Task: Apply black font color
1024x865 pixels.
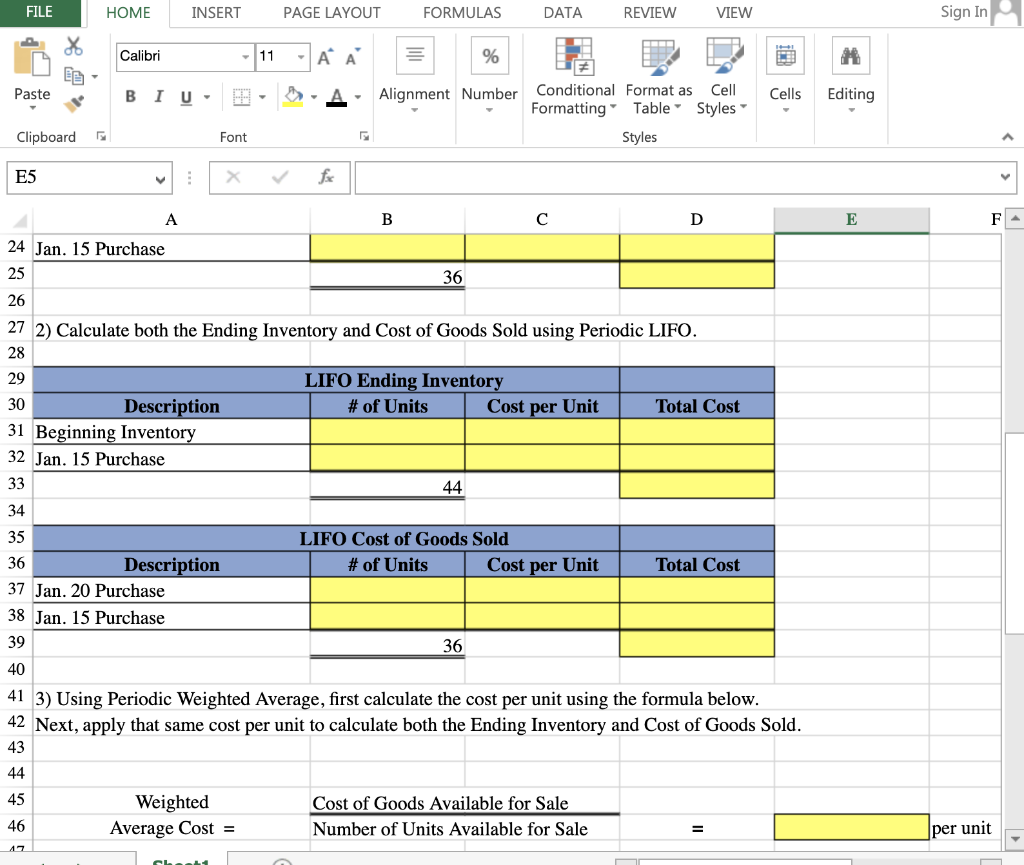Action: [336, 97]
